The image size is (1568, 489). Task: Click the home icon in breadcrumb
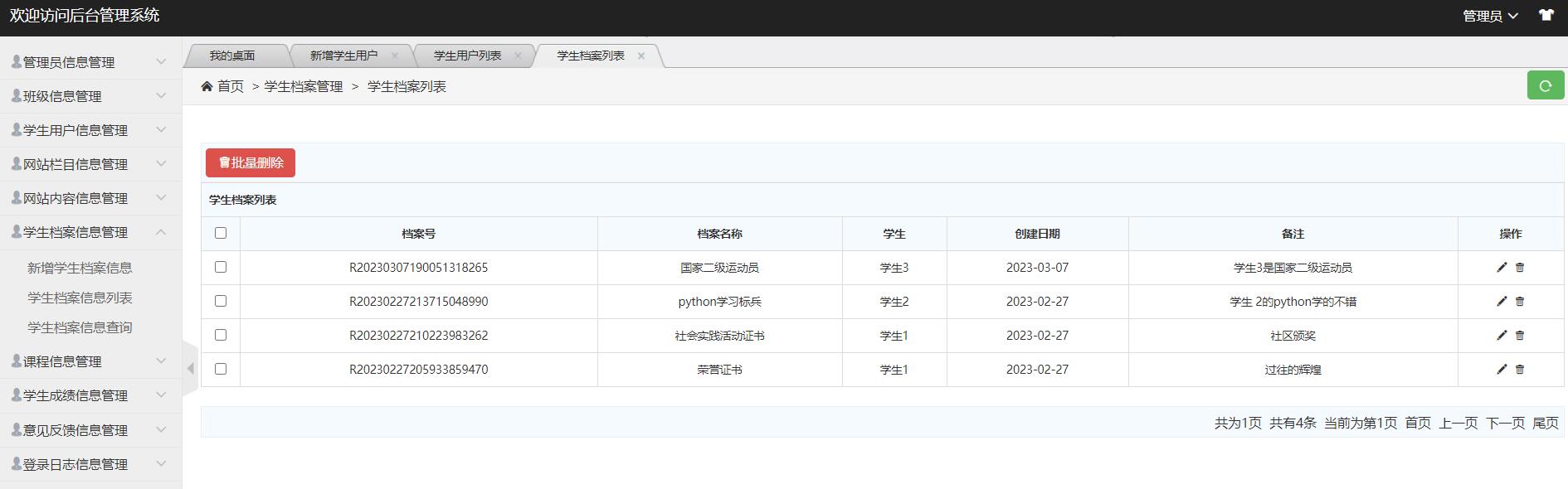(207, 86)
